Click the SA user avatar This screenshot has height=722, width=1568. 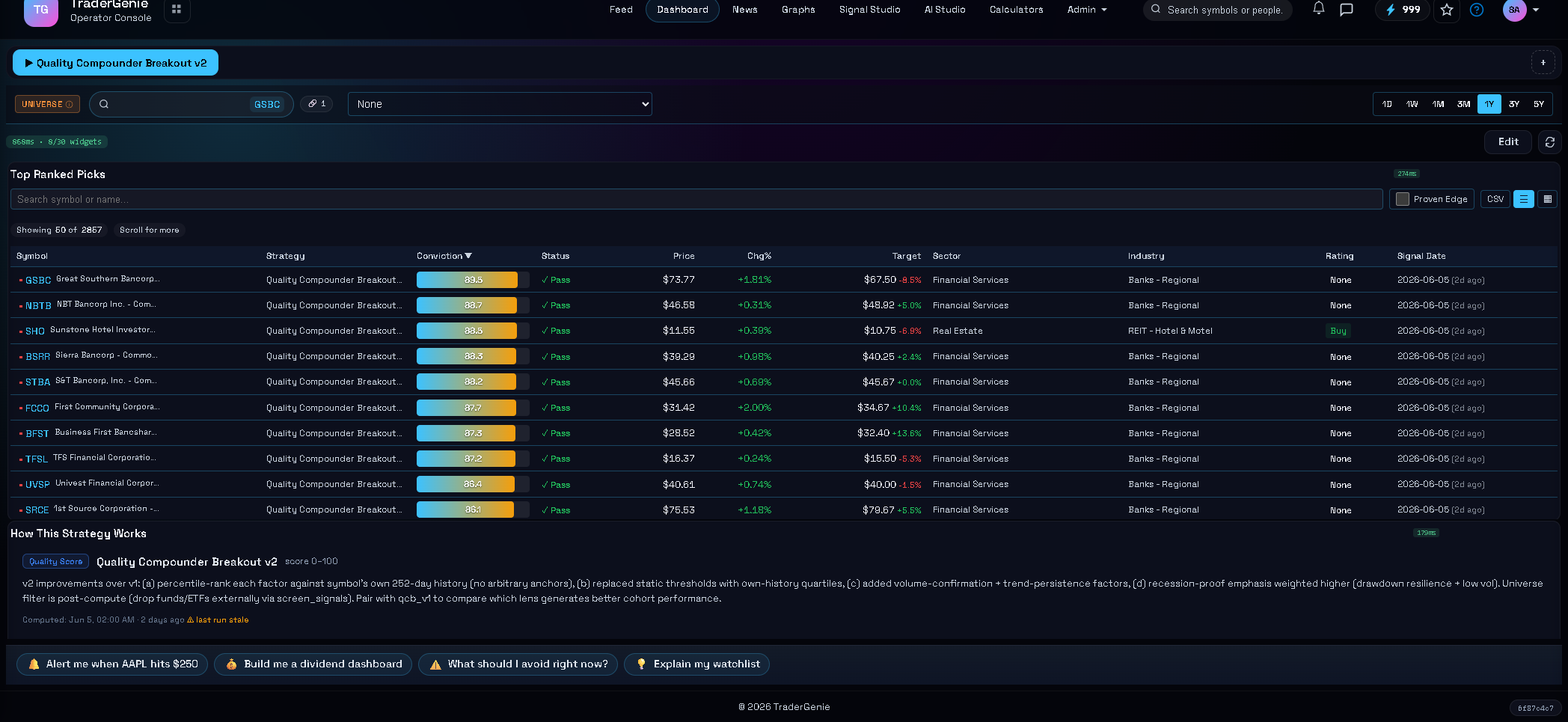point(1514,10)
